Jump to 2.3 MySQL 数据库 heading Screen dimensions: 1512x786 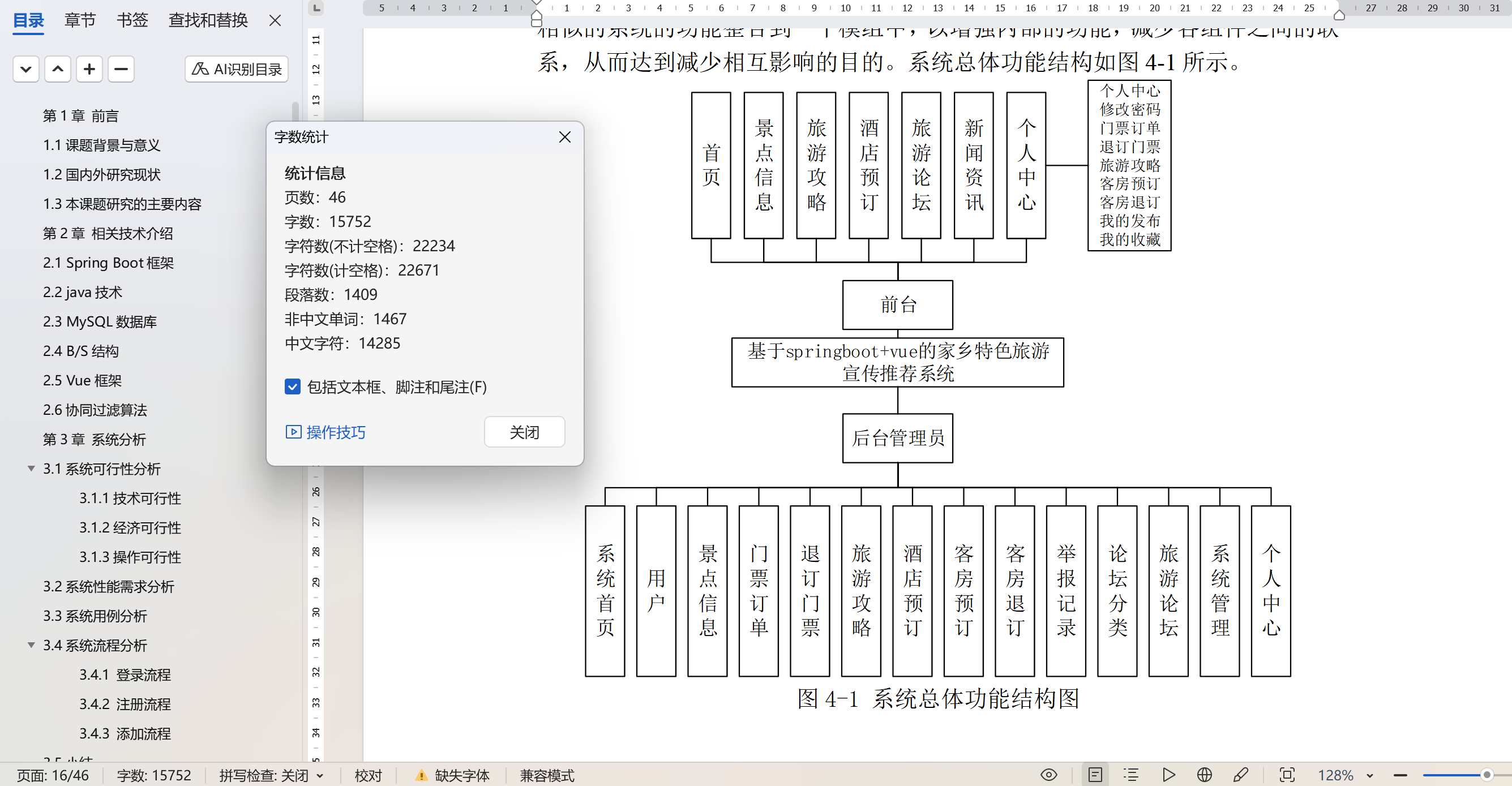(99, 321)
